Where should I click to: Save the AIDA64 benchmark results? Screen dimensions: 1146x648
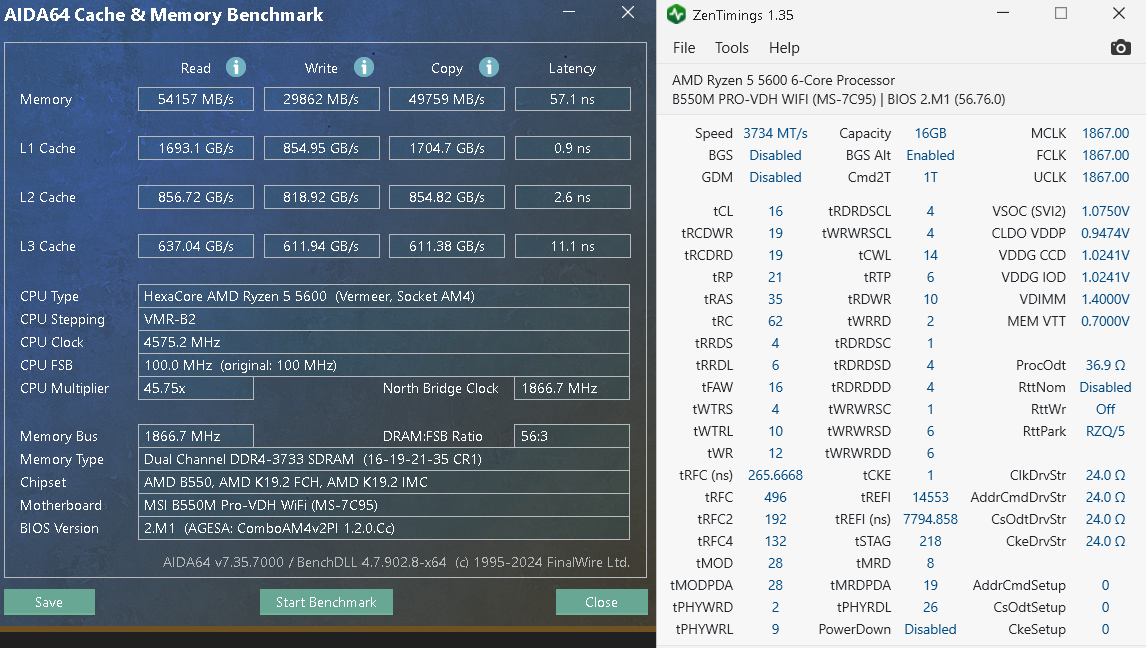(49, 602)
